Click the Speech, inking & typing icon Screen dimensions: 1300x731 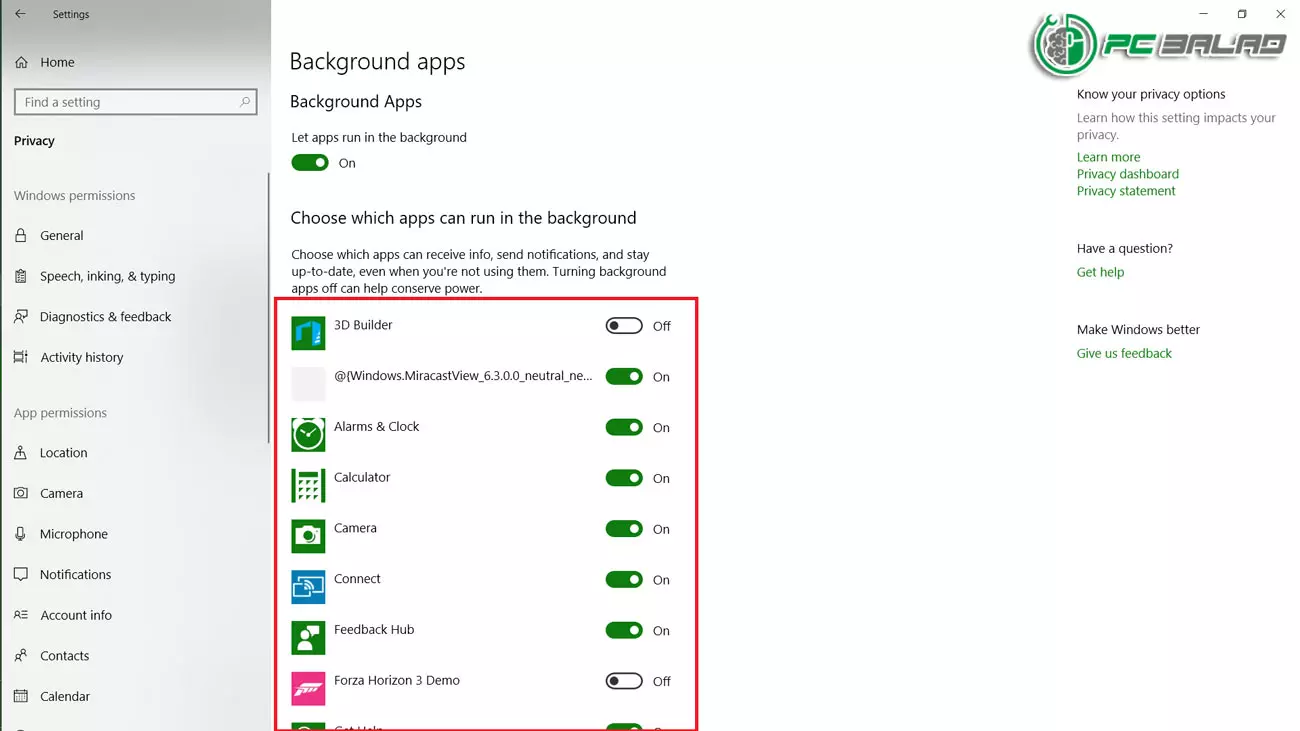[x=21, y=276]
